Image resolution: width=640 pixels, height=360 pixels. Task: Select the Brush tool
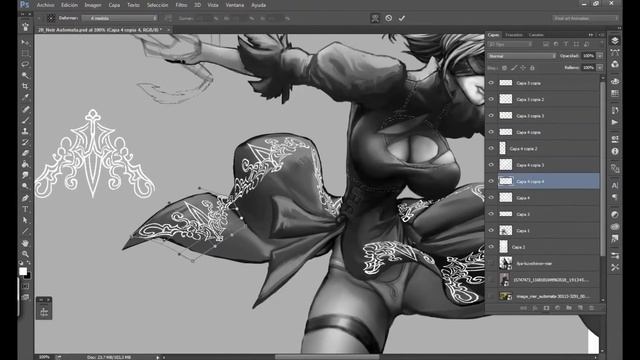coord(25,120)
